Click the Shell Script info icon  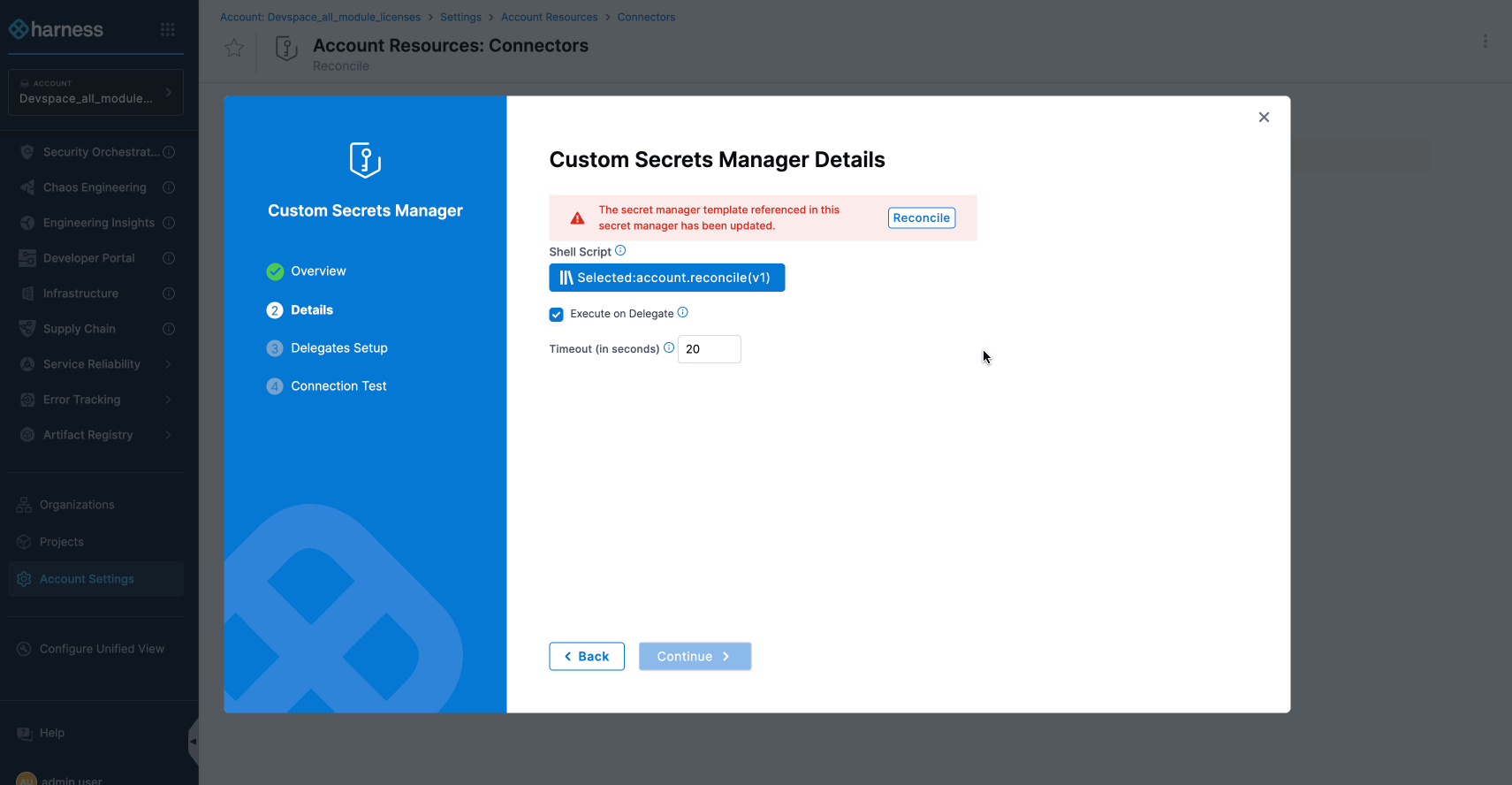620,251
